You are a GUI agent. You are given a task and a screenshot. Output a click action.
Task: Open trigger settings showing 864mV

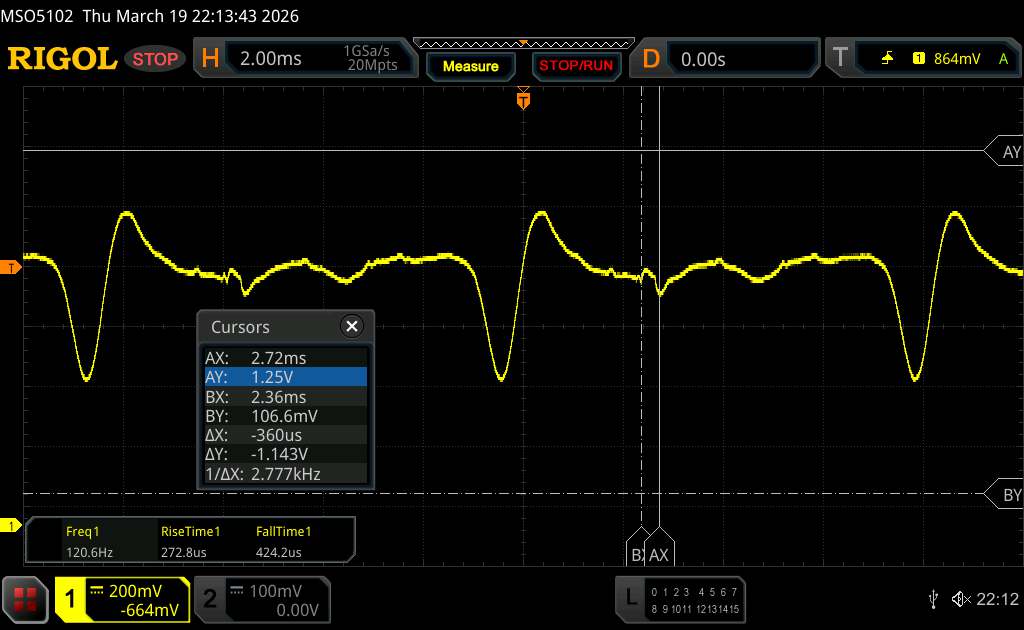point(920,59)
